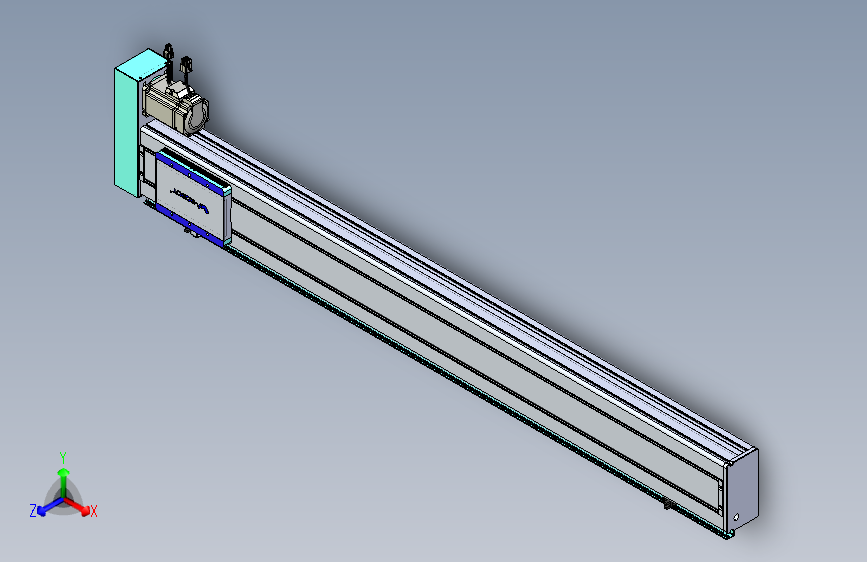Screen dimensions: 867x562
Task: Select the small sensor near the rail end
Action: (x=668, y=504)
